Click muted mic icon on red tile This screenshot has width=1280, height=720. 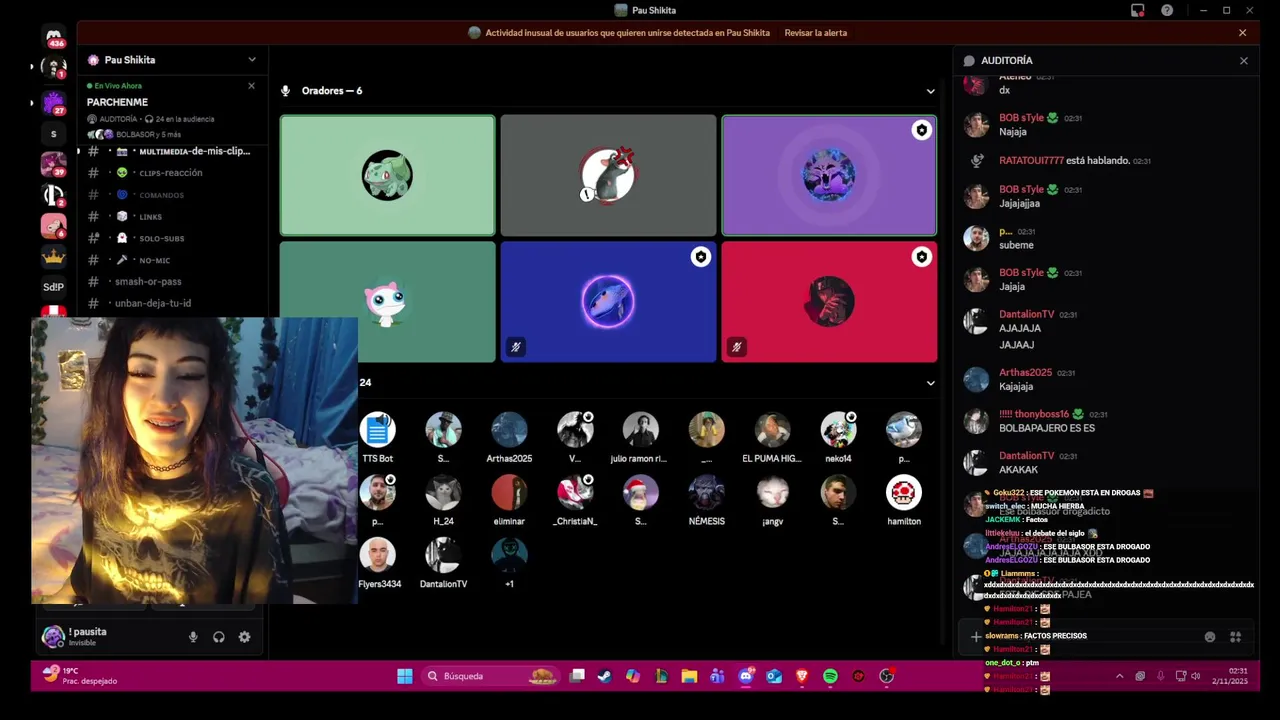point(737,347)
